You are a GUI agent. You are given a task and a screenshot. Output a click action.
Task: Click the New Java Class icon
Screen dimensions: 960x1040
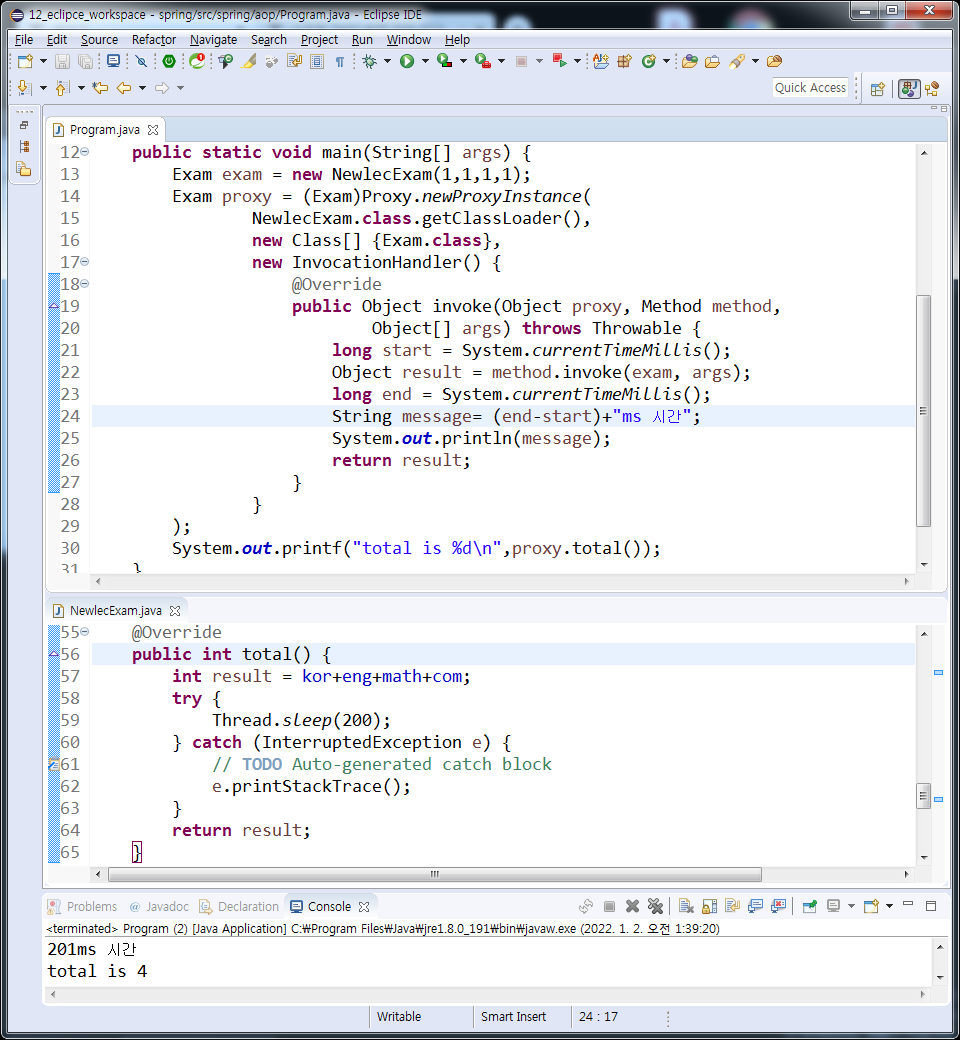(x=648, y=62)
